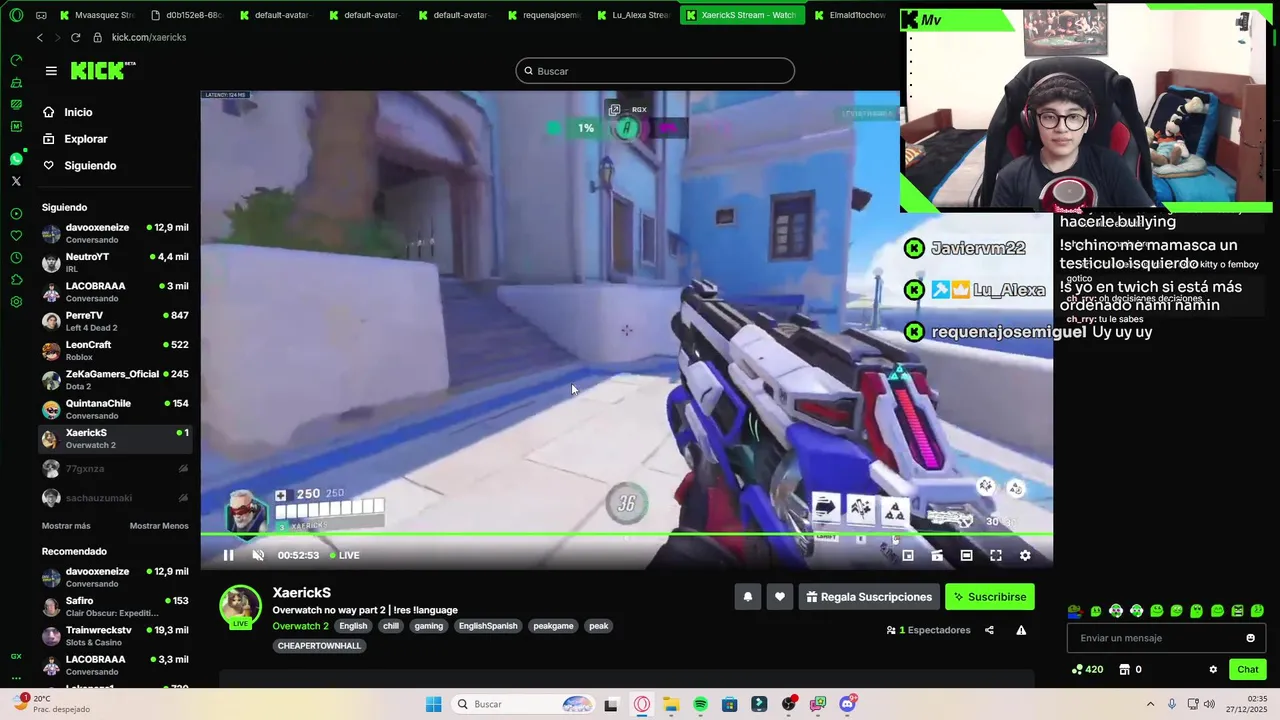Open the Kick hamburger menu
Image resolution: width=1280 pixels, height=720 pixels.
click(51, 71)
